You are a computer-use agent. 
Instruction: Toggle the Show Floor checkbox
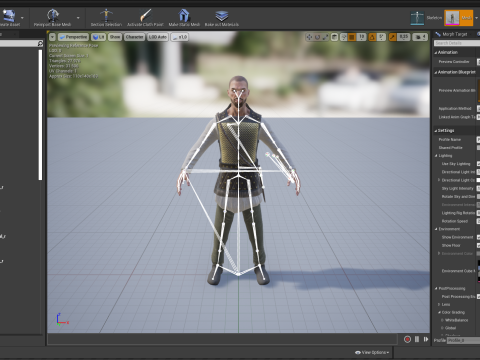479,245
